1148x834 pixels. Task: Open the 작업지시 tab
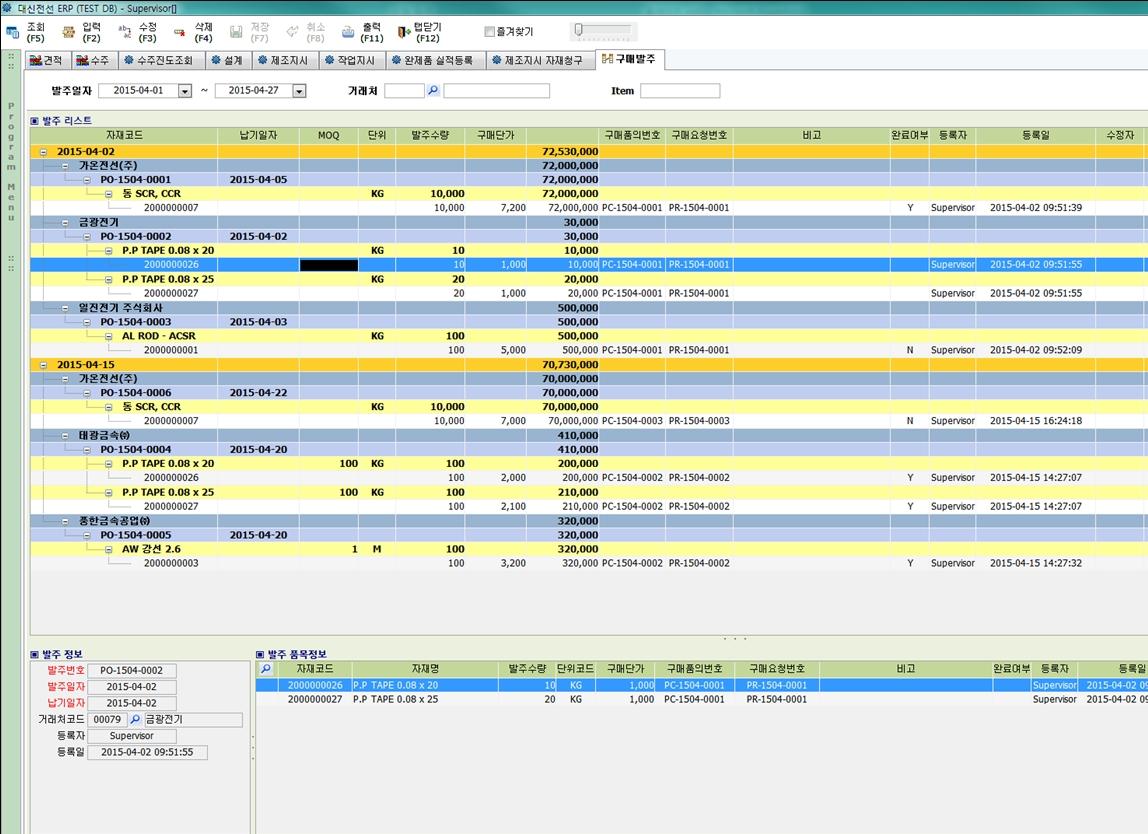coord(350,60)
